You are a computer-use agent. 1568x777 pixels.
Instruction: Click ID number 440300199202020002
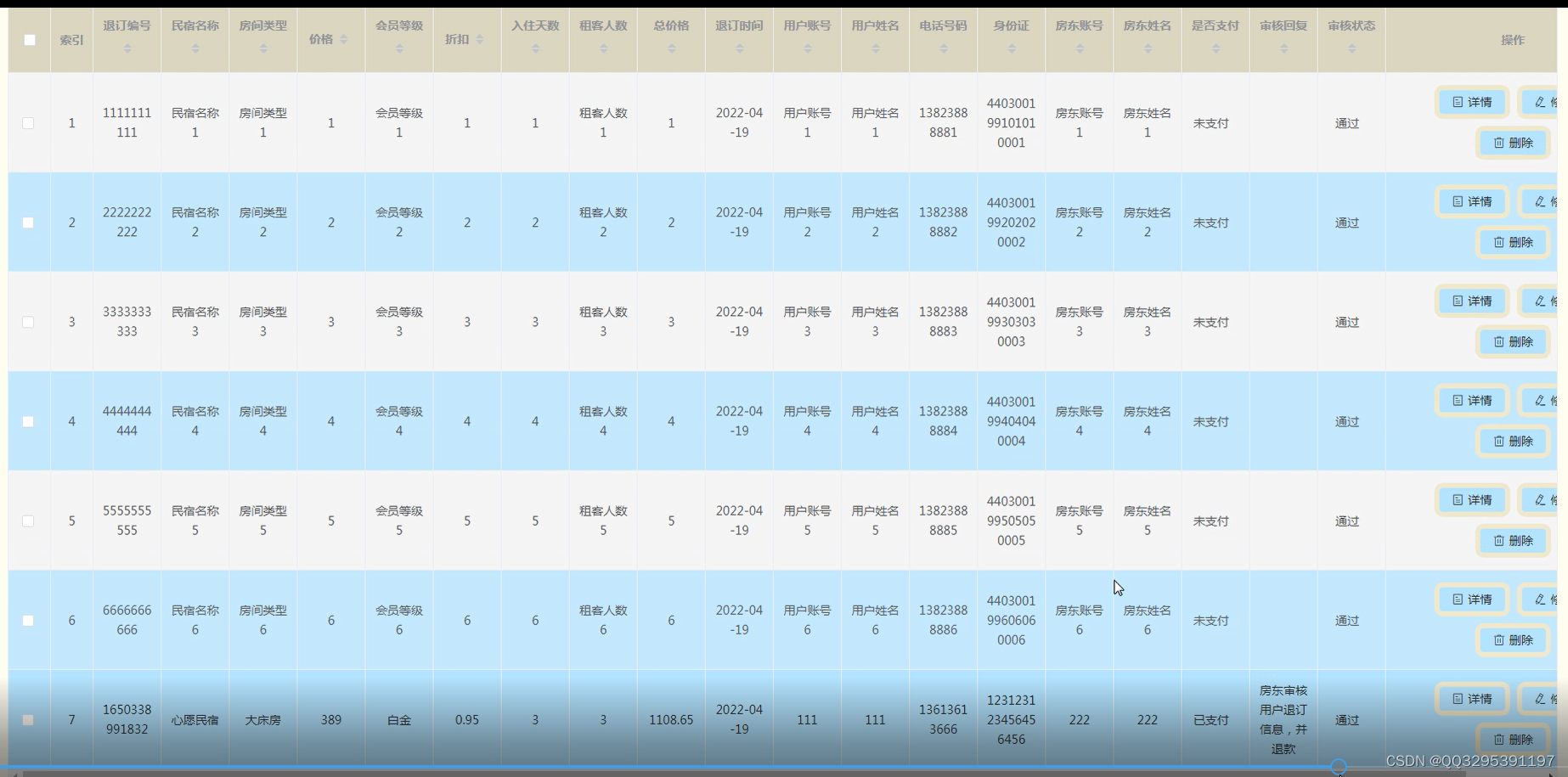pyautogui.click(x=1012, y=222)
